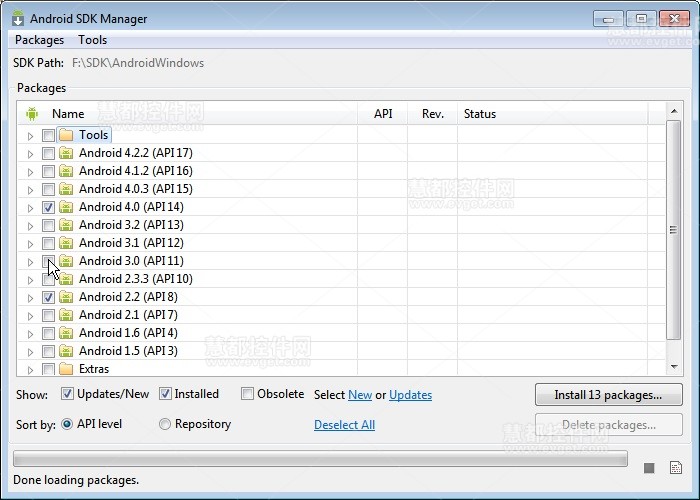Enable the Obsolete show filter
Viewport: 700px width, 500px height.
[247, 394]
